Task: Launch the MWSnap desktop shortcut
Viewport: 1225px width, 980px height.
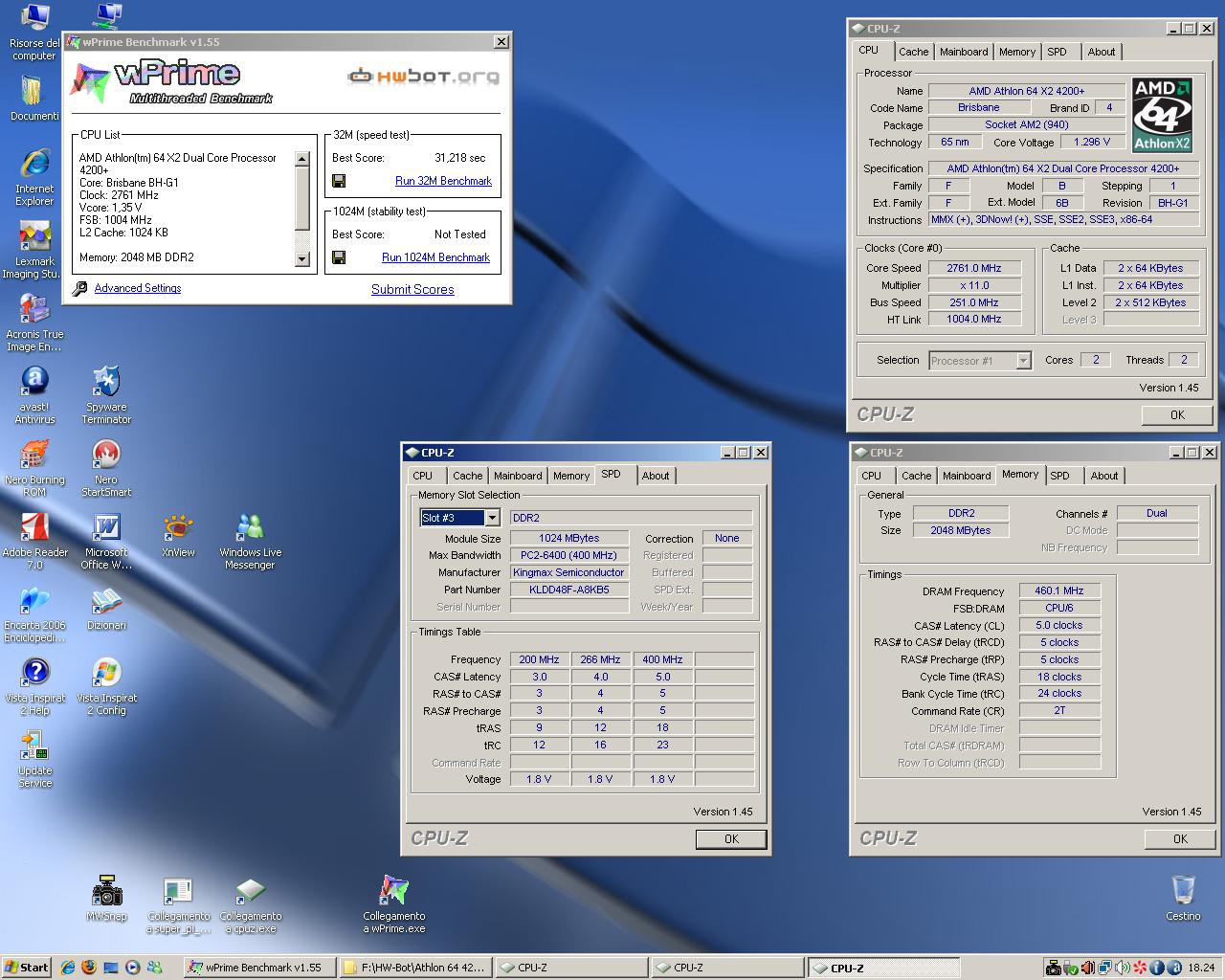Action: tap(106, 898)
